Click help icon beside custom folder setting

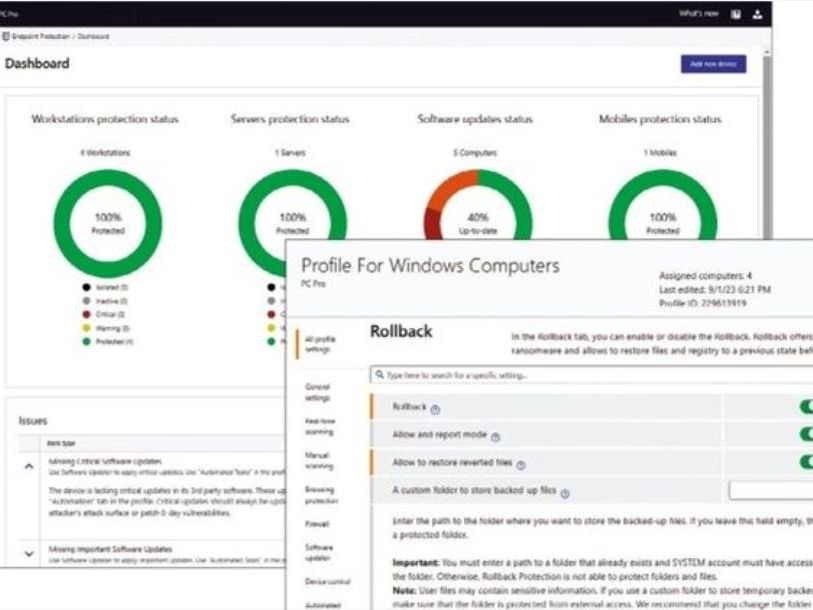565,493
